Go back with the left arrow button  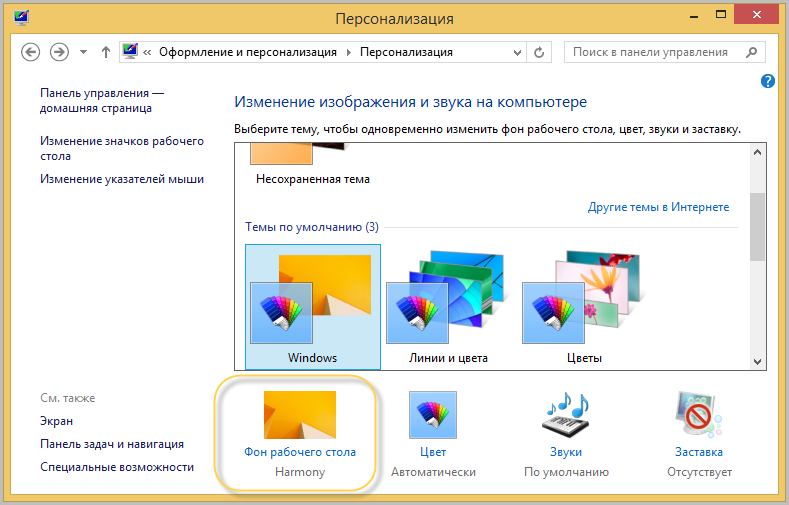[30, 52]
